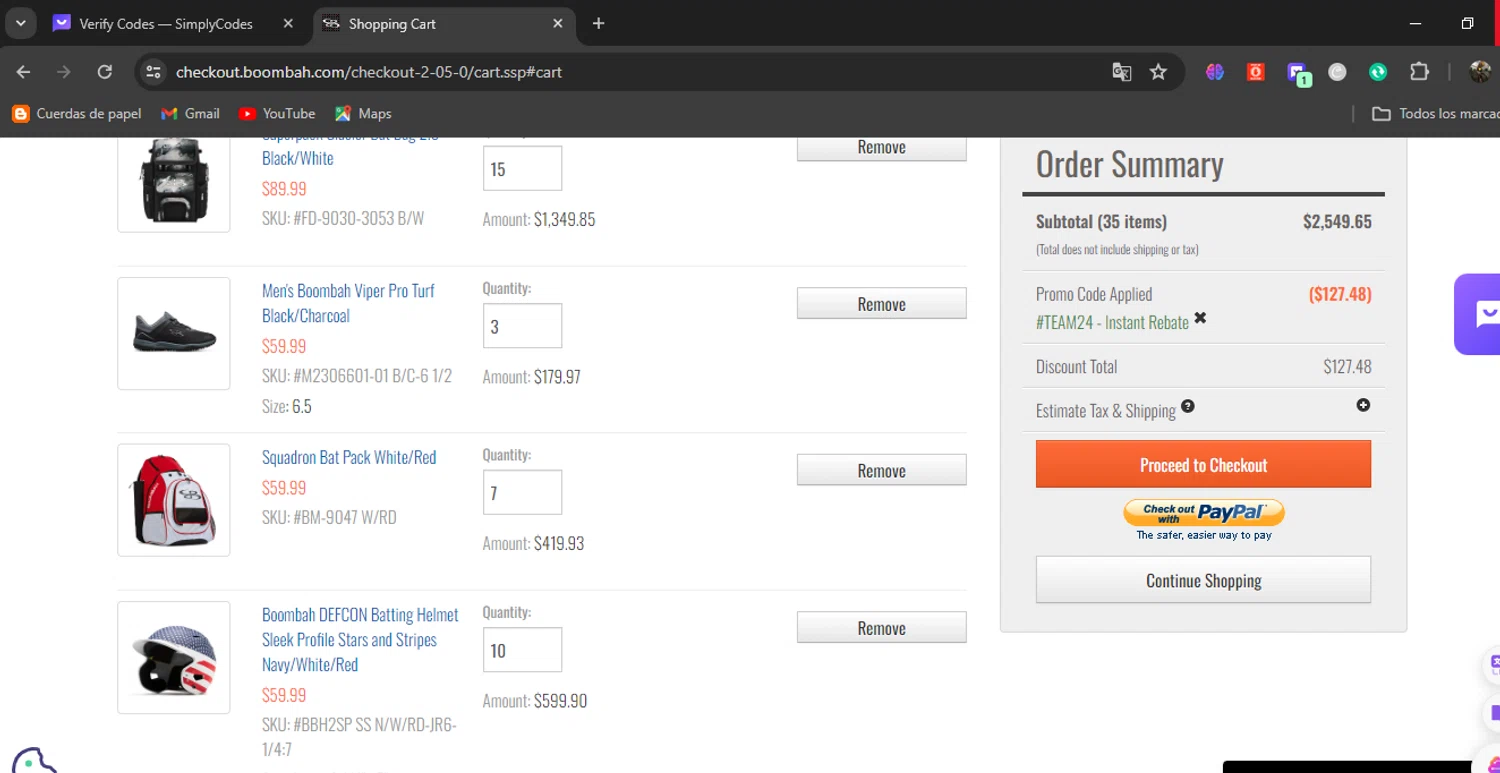The height and width of the screenshot is (773, 1500).
Task: Check out with PayPal
Action: tap(1204, 514)
